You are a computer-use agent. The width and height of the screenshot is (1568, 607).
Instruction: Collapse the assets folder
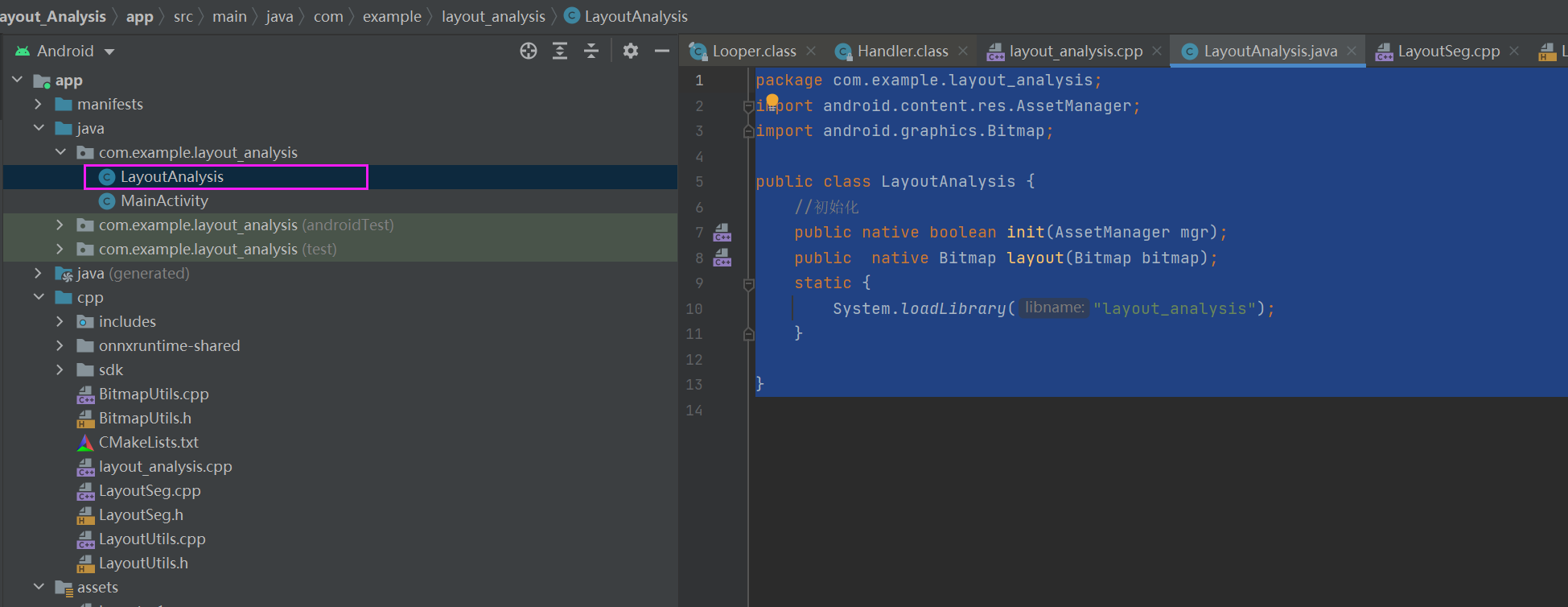point(39,587)
